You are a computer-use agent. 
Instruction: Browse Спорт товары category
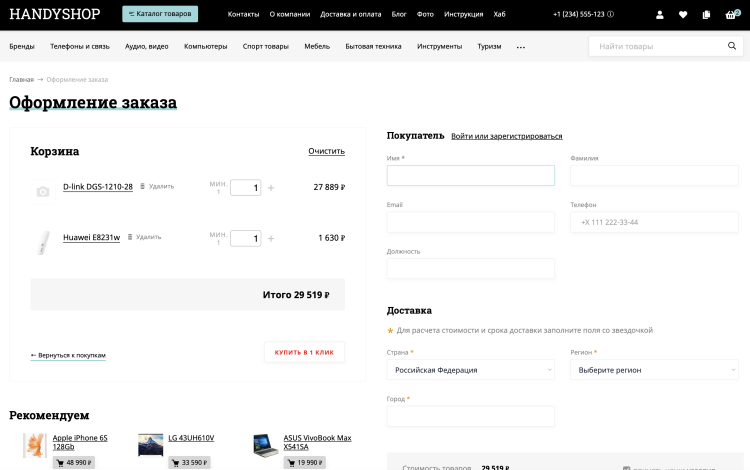point(265,46)
